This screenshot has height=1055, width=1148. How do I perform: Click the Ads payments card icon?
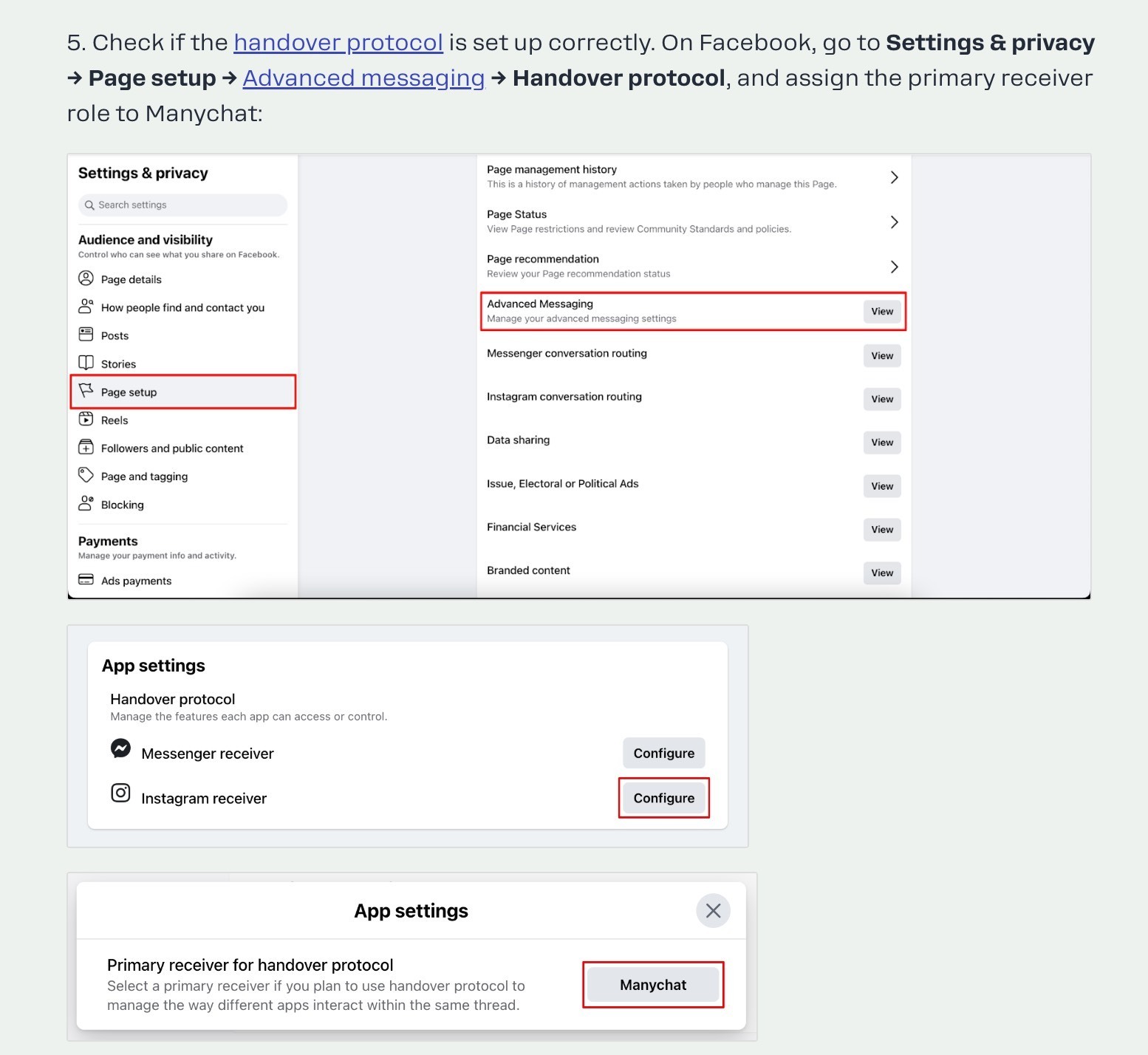[86, 580]
